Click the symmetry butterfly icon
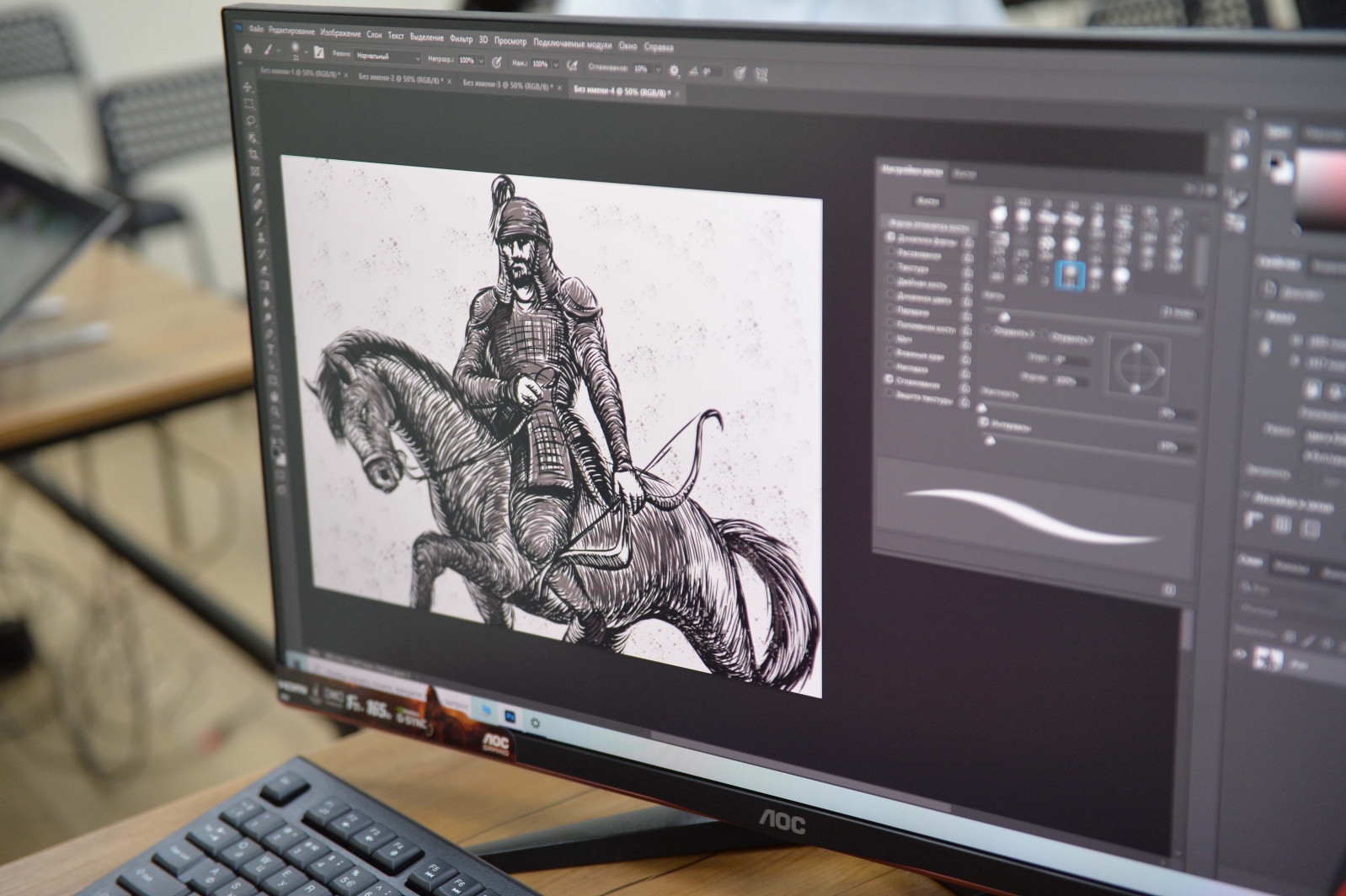The height and width of the screenshot is (896, 1346). [761, 75]
